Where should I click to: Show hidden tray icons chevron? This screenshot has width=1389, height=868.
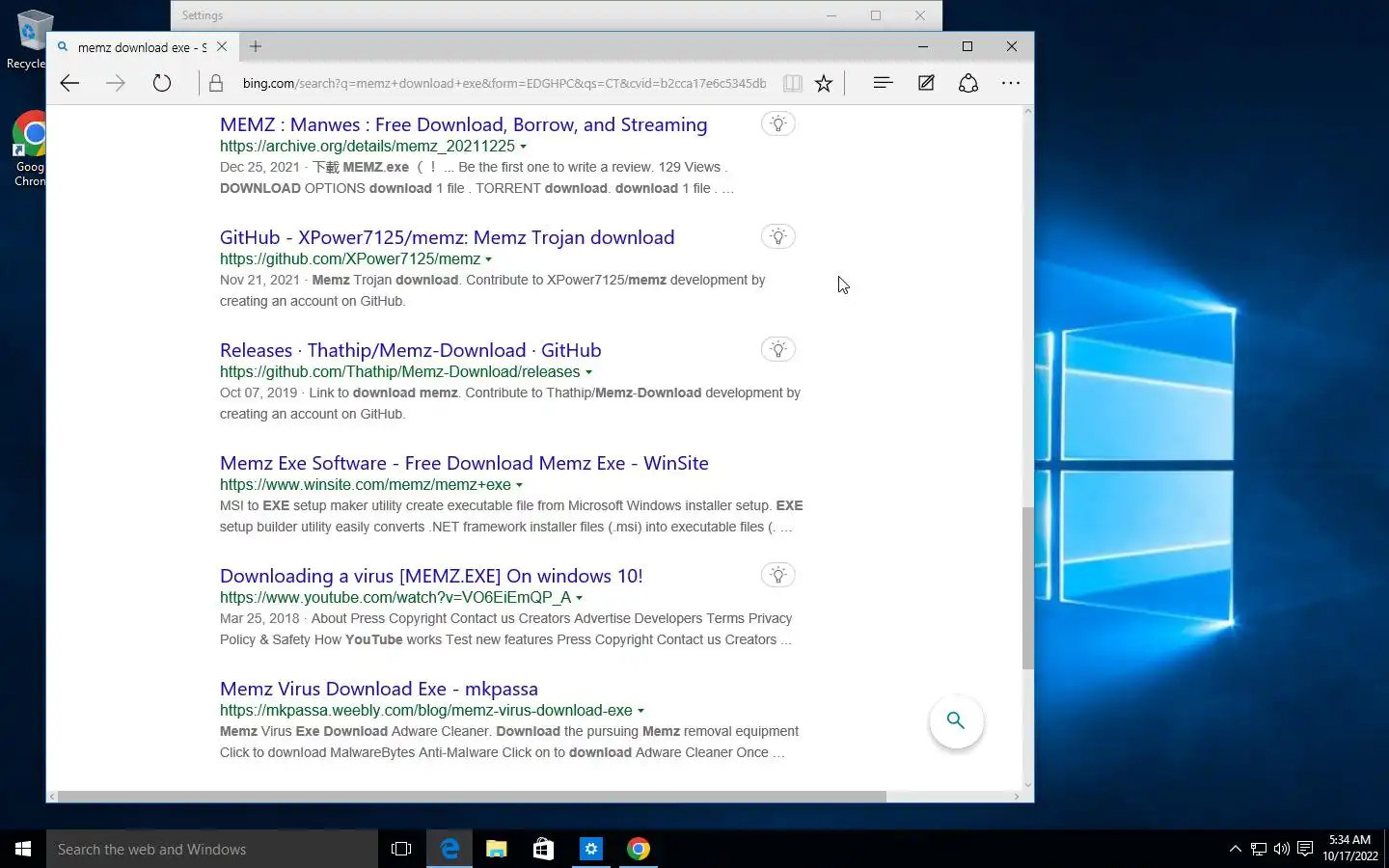(1235, 849)
